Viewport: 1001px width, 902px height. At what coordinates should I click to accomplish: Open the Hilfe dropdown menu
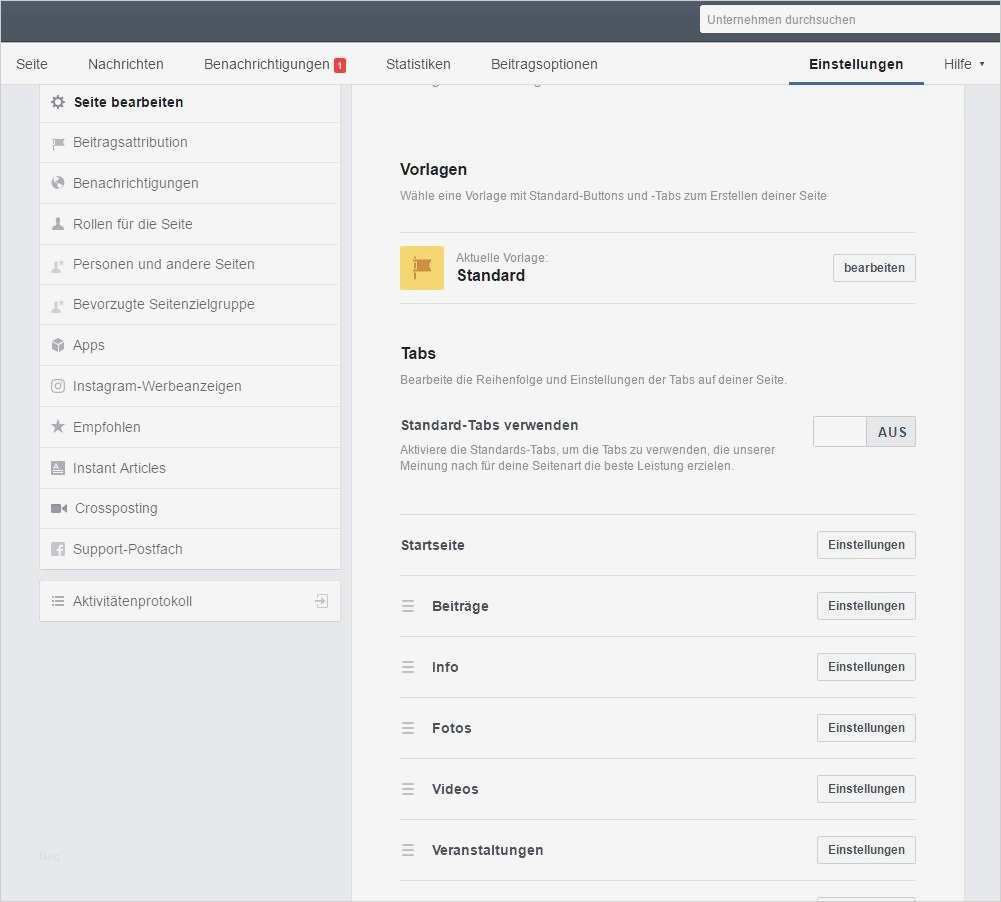click(x=964, y=64)
